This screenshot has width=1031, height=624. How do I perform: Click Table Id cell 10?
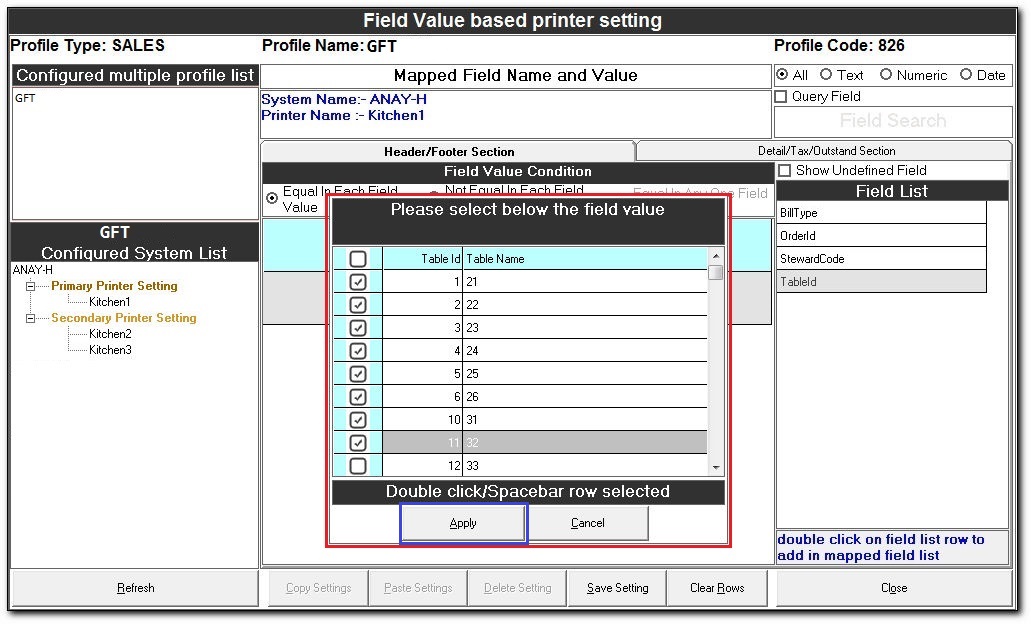(x=422, y=420)
